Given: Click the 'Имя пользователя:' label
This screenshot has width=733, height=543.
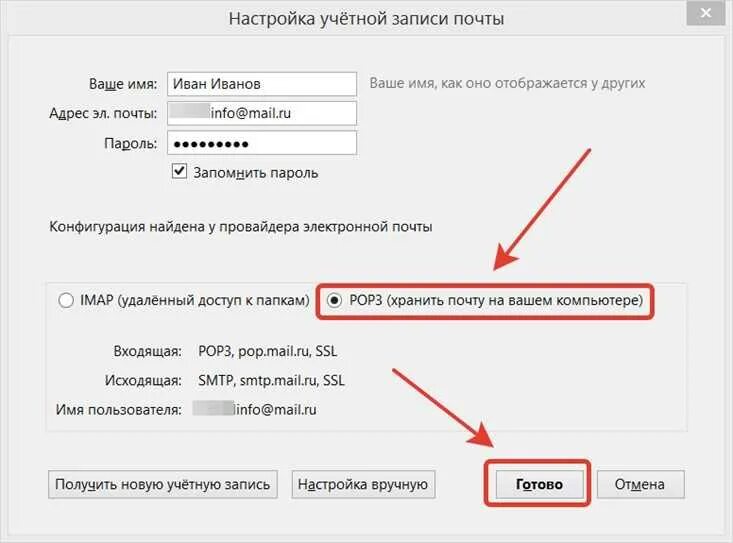Looking at the screenshot, I should [x=119, y=410].
